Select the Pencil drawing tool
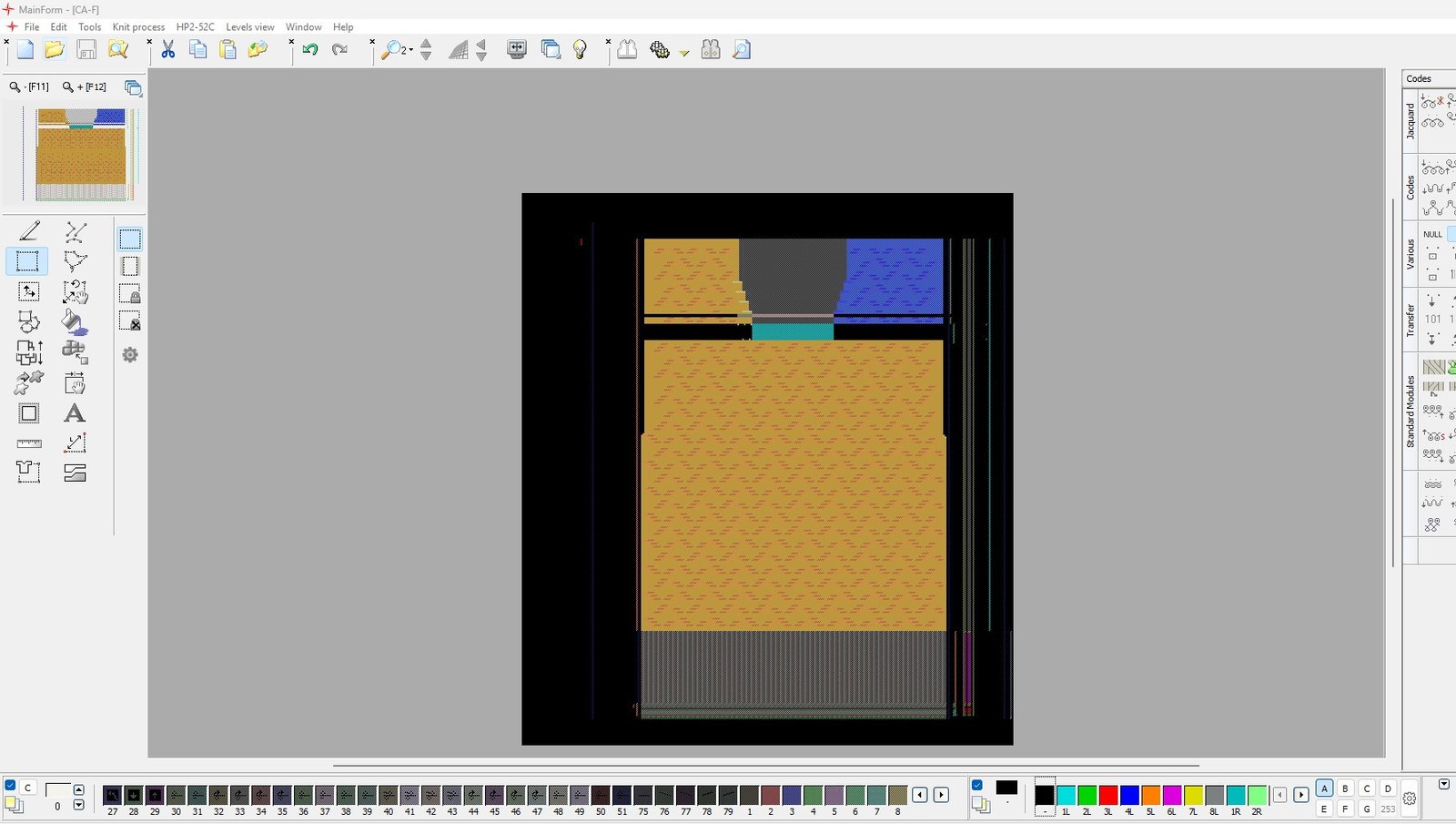1456x824 pixels. pos(29,231)
